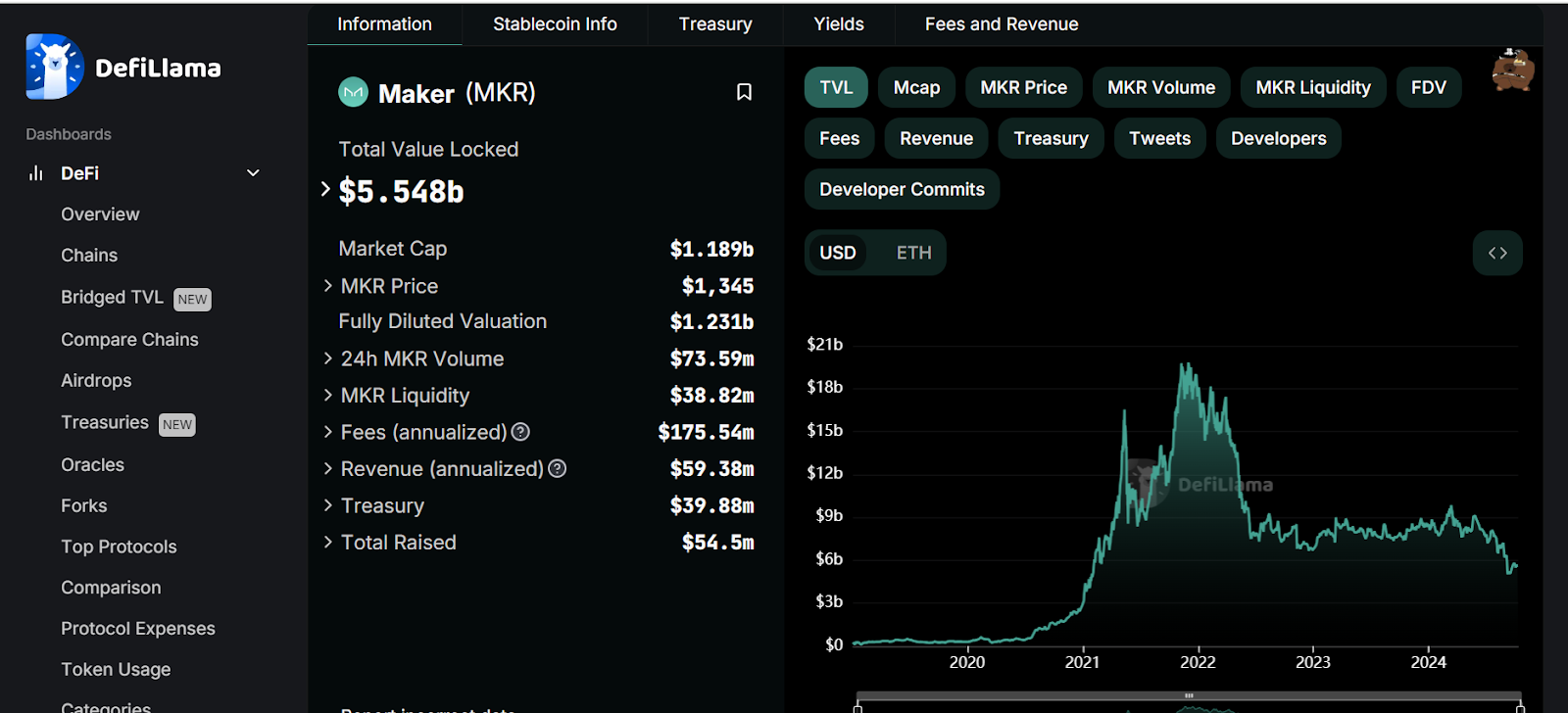Image resolution: width=1568 pixels, height=713 pixels.
Task: Enable the Developer Commits chart metric
Action: [902, 189]
